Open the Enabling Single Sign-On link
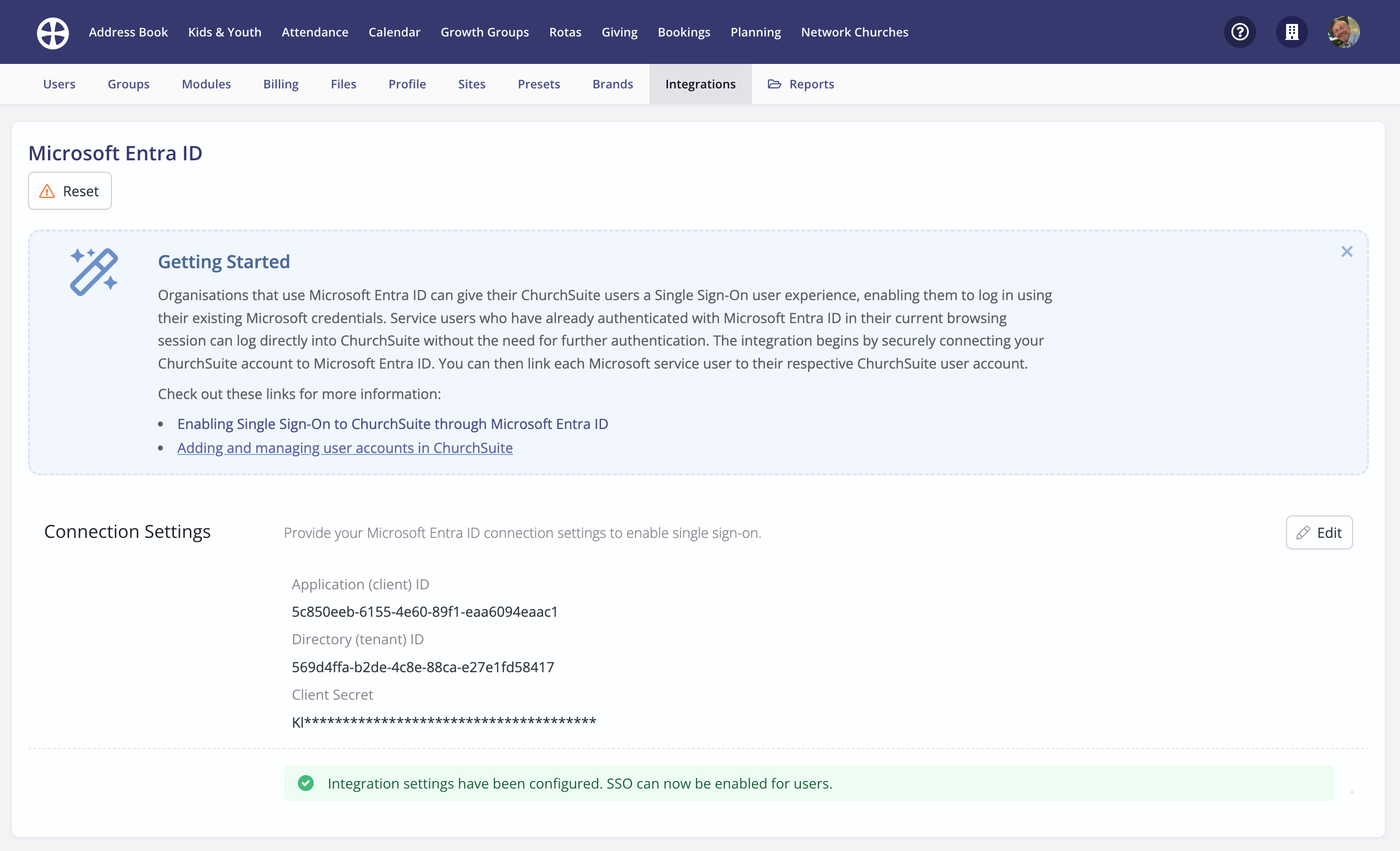 pos(393,424)
